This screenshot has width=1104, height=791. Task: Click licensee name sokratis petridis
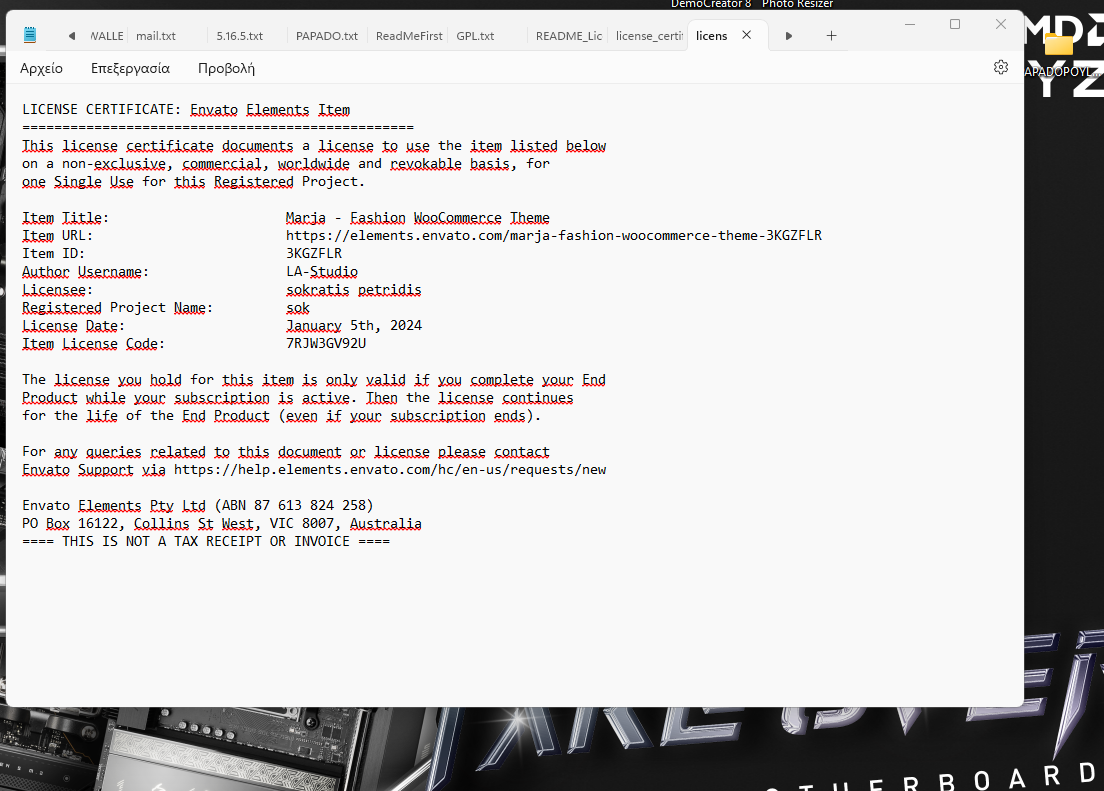pyautogui.click(x=353, y=289)
